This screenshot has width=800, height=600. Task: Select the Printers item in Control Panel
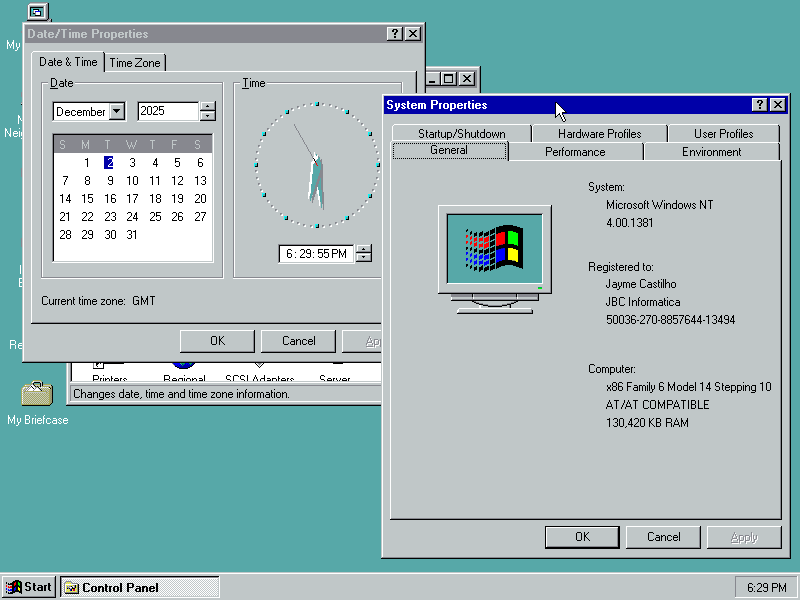point(109,377)
